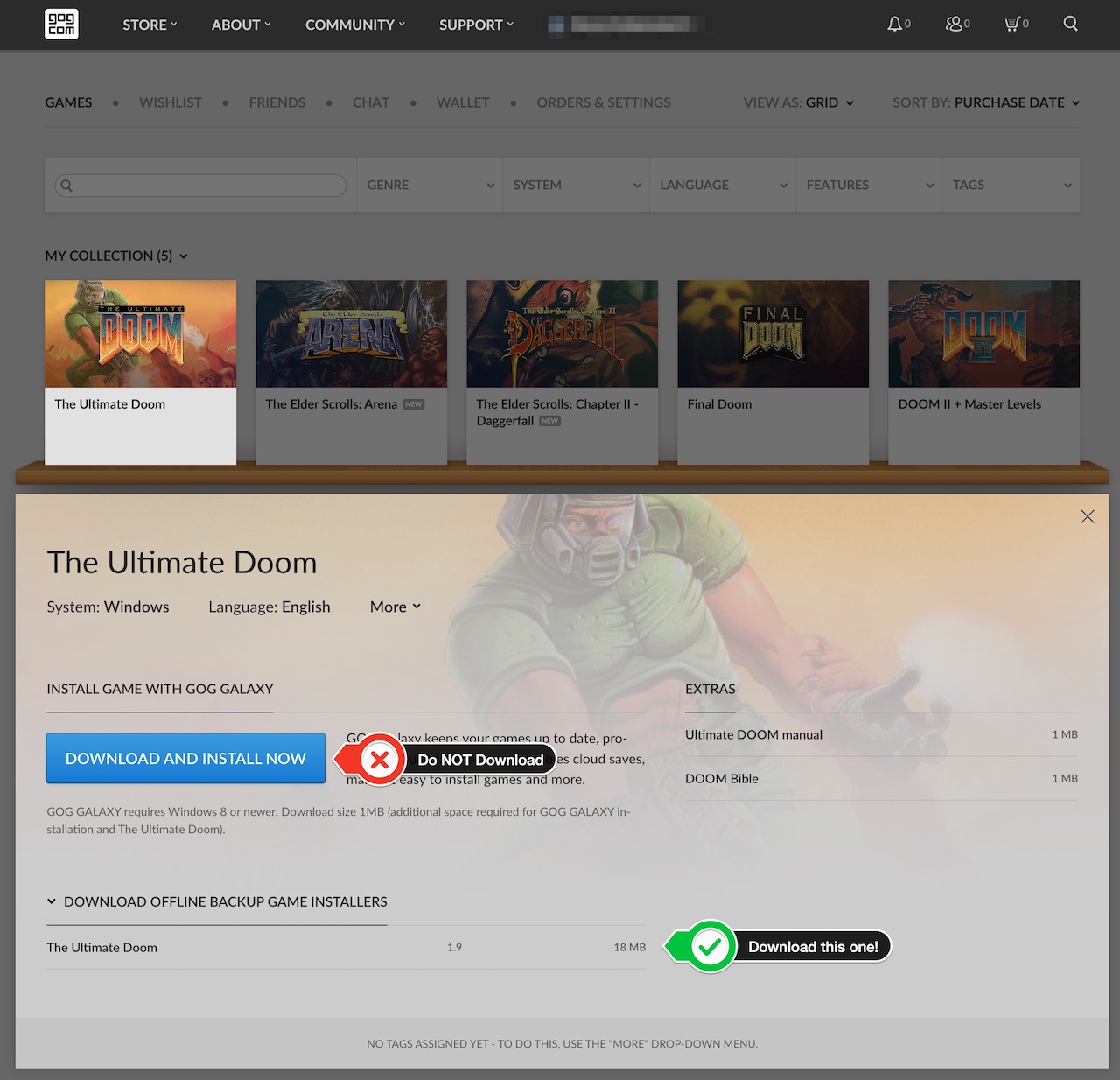Viewport: 1120px width, 1080px height.
Task: Open ORDERS & SETTINGS tab
Action: [x=604, y=102]
